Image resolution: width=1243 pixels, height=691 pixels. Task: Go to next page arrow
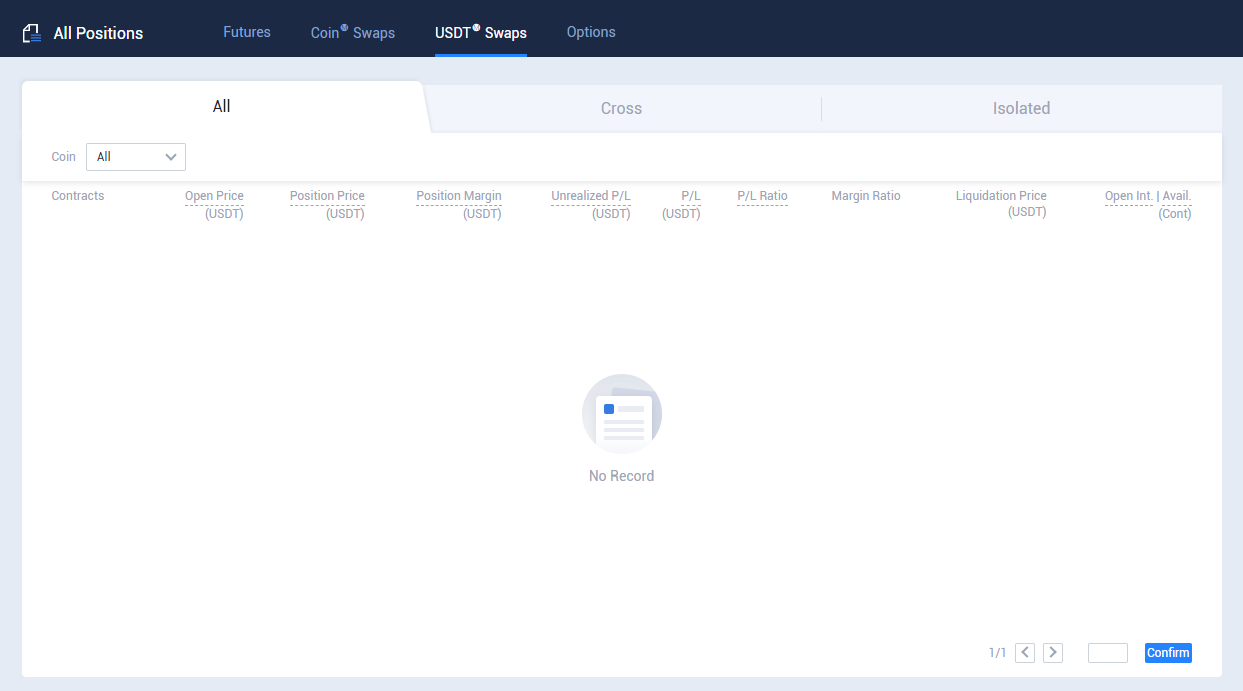(1052, 653)
